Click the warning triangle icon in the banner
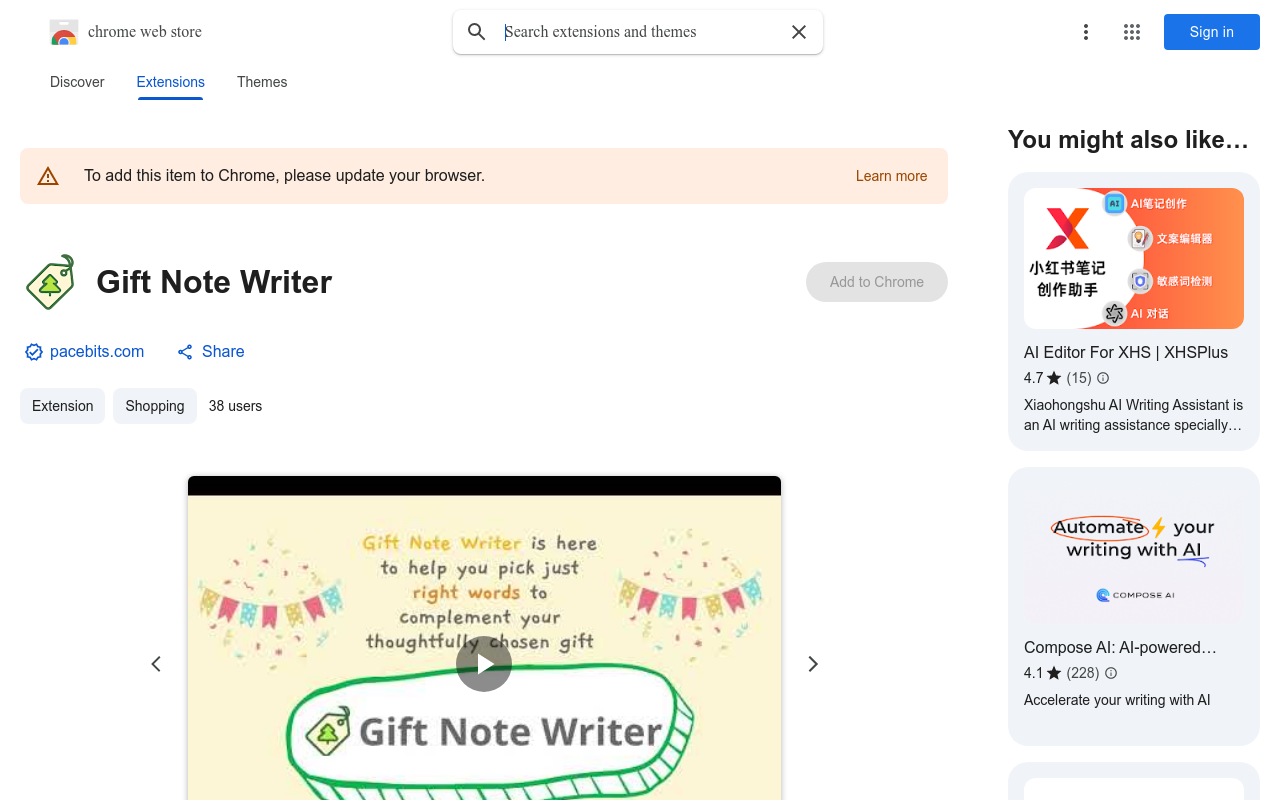Screen dimensions: 1280x800 [48, 176]
